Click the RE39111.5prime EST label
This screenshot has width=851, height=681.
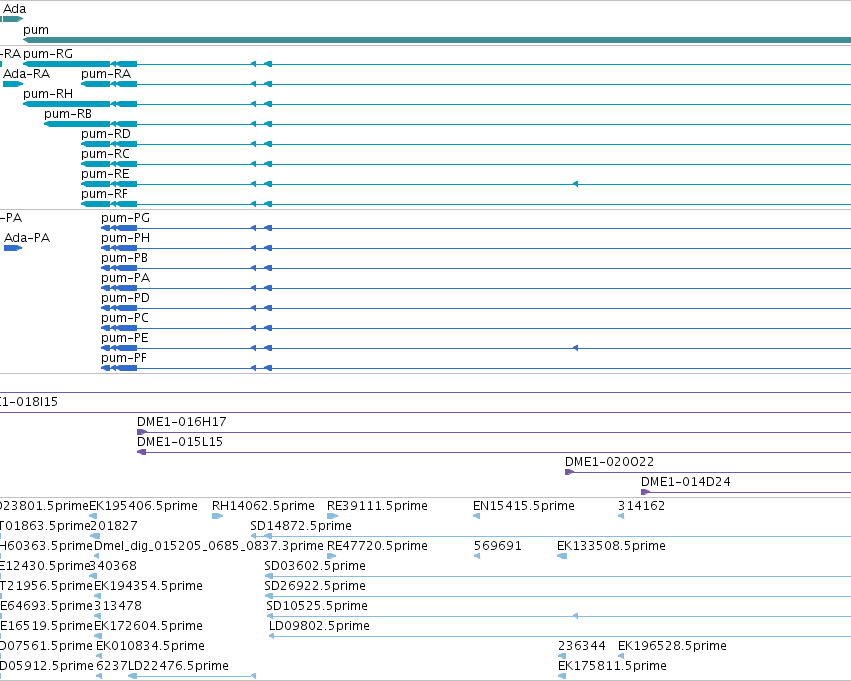pos(377,506)
